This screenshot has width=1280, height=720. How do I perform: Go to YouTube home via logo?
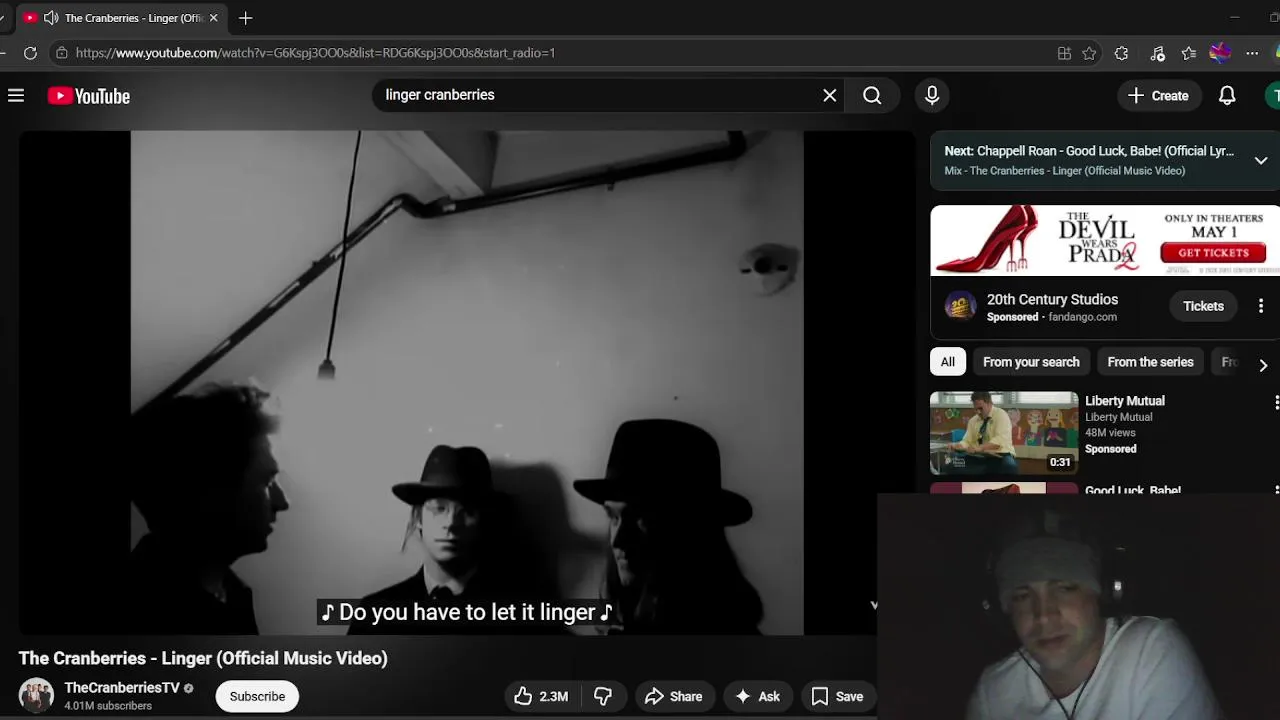89,96
